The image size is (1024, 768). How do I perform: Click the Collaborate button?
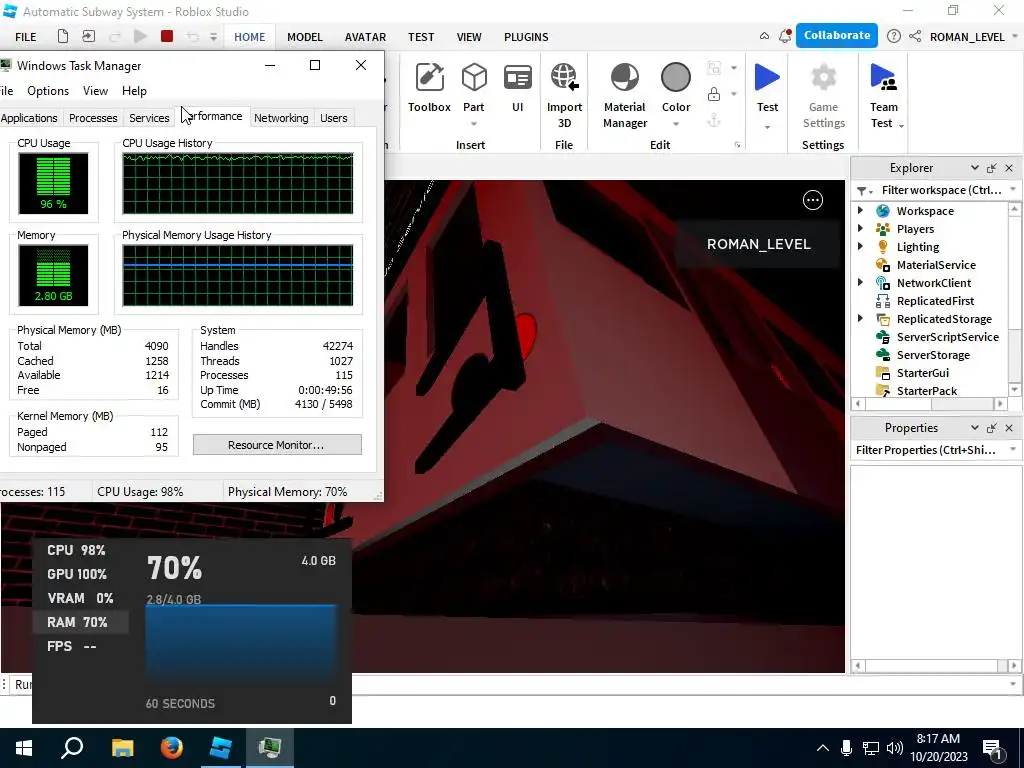click(837, 35)
